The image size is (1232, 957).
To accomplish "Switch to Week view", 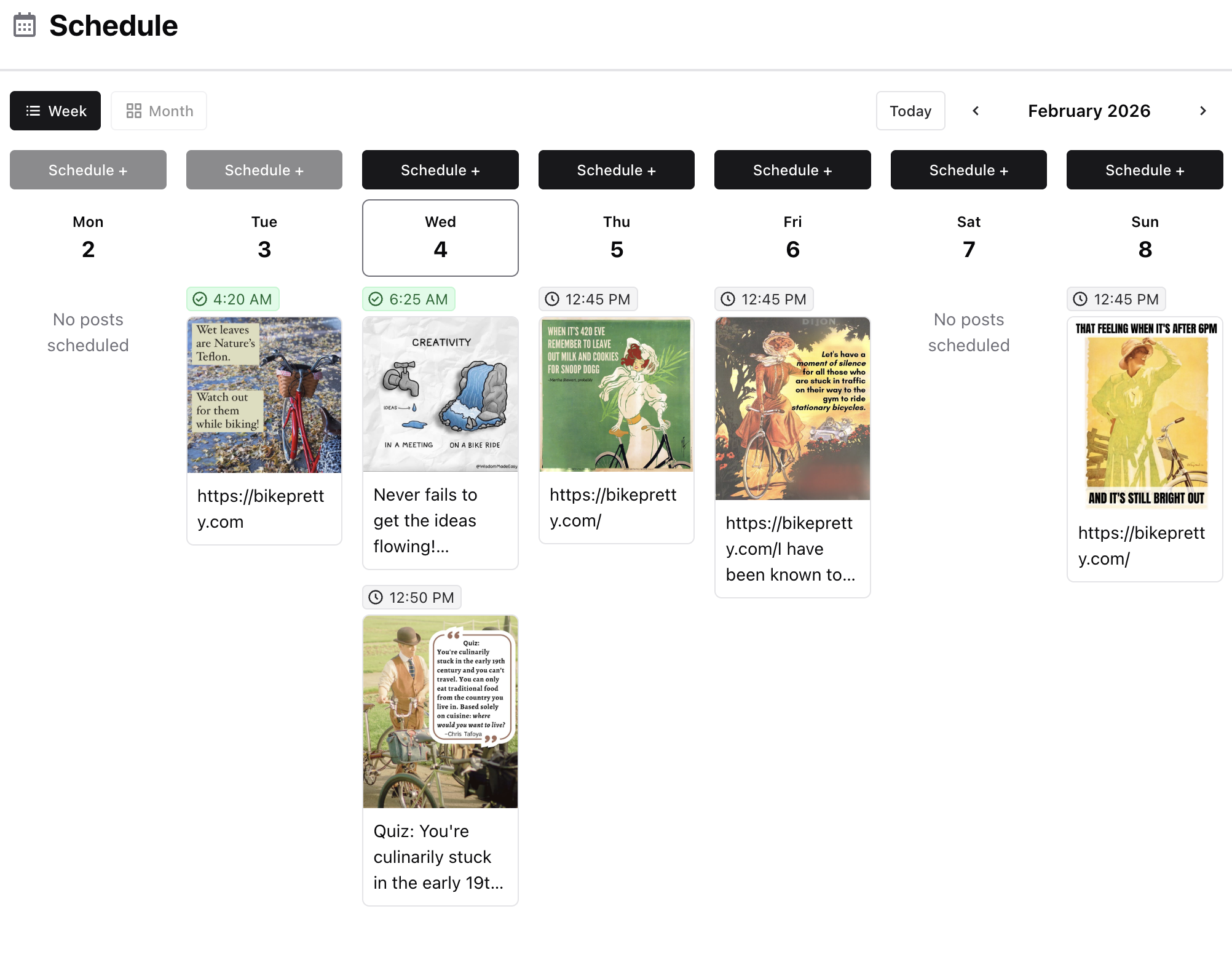I will pos(55,111).
